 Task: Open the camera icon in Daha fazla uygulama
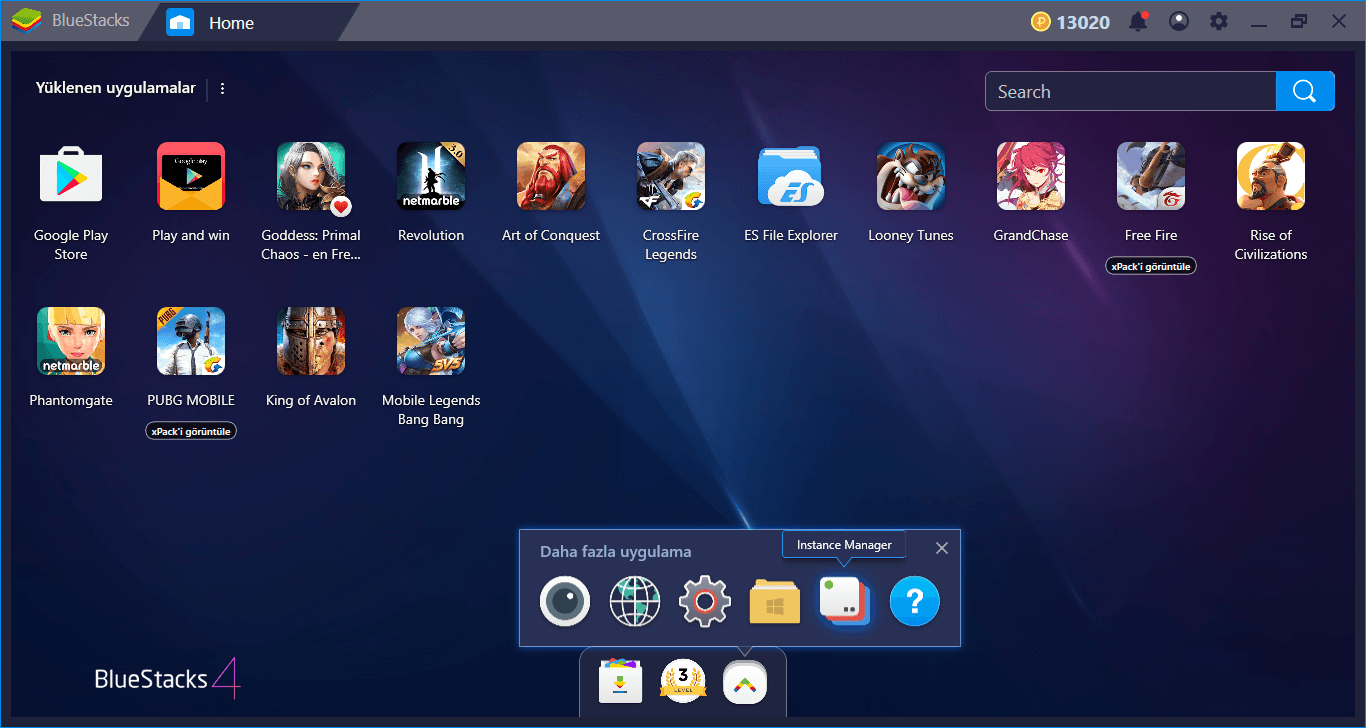565,602
